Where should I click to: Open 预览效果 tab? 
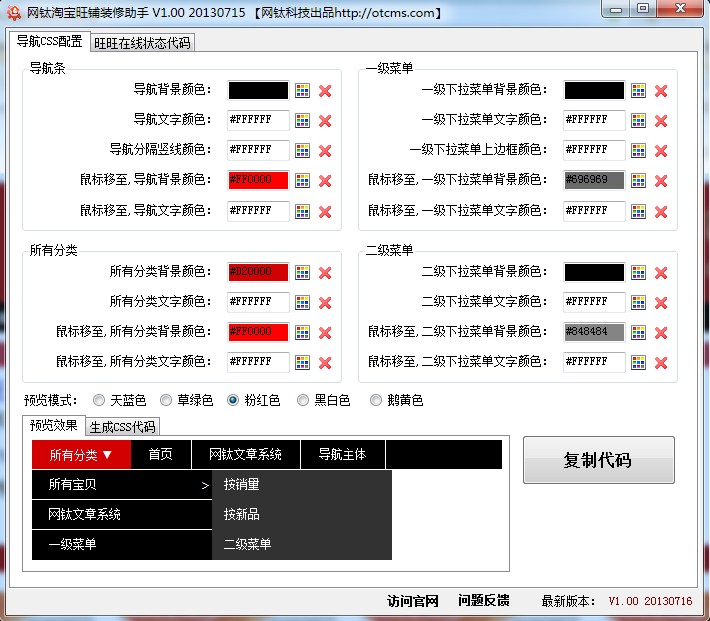53,425
